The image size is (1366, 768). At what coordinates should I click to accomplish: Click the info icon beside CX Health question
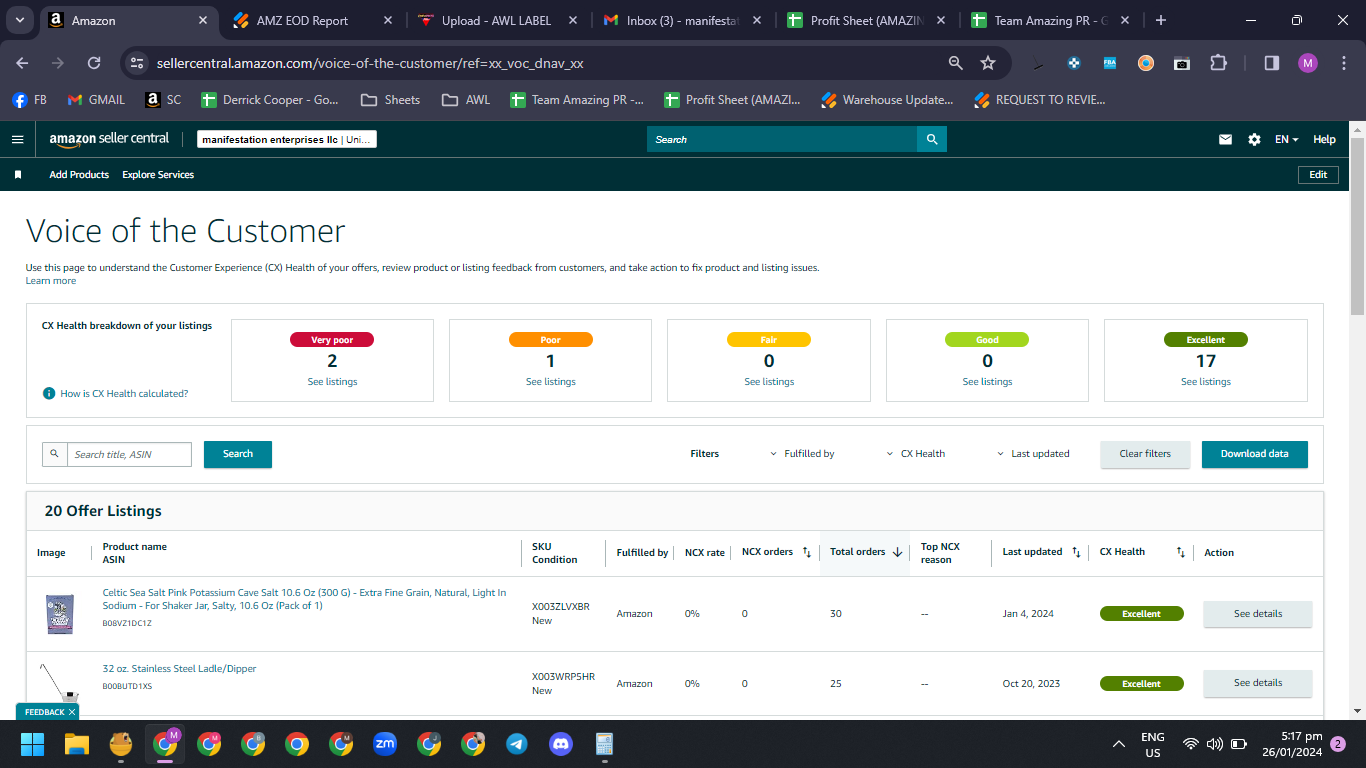point(49,394)
